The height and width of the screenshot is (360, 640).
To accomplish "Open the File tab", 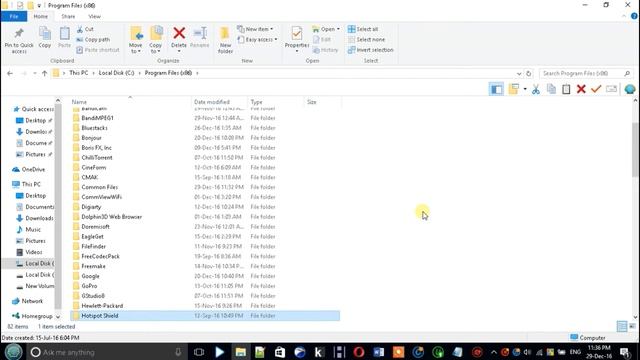I will click(14, 16).
